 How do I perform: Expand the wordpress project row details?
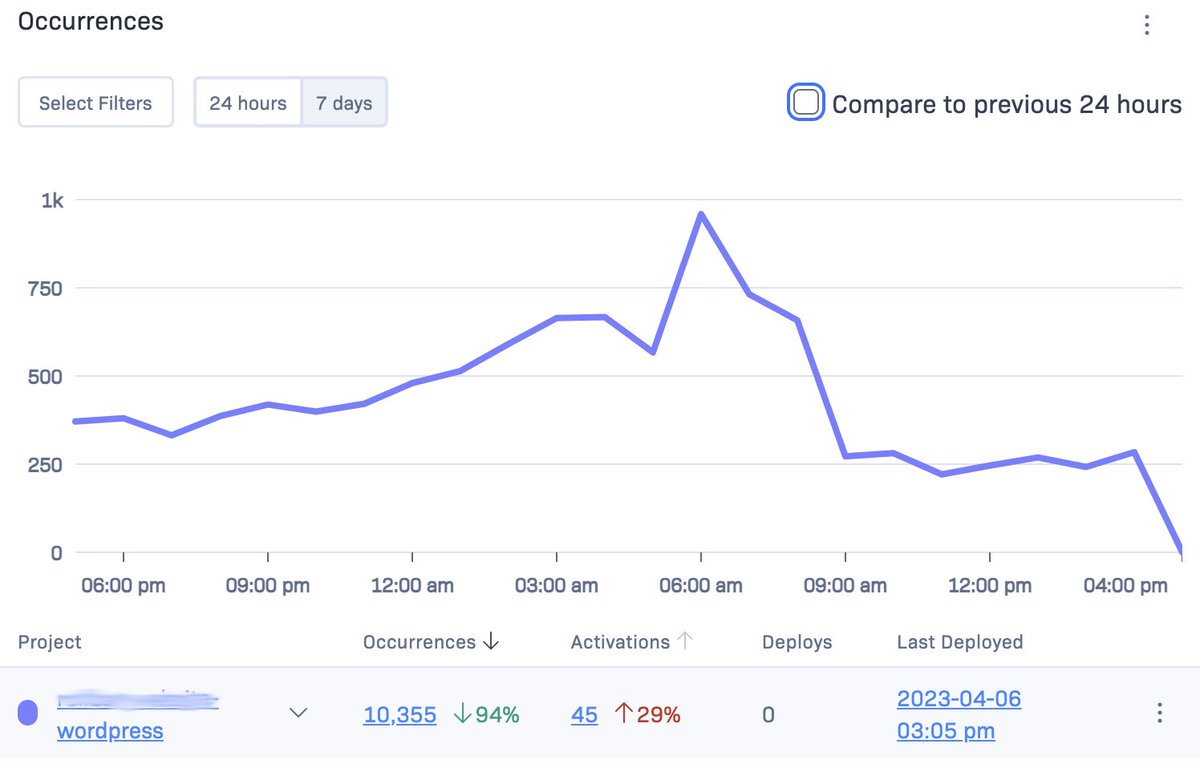click(x=297, y=713)
